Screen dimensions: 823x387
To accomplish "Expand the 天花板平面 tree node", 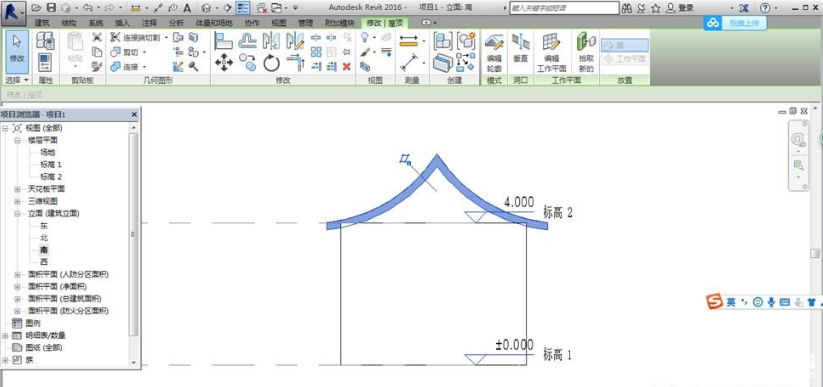I will click(x=17, y=189).
